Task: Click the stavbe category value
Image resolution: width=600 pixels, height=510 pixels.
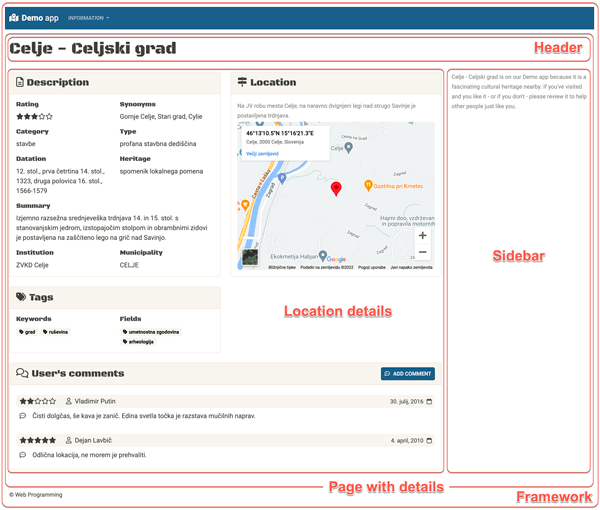Action: coord(26,144)
